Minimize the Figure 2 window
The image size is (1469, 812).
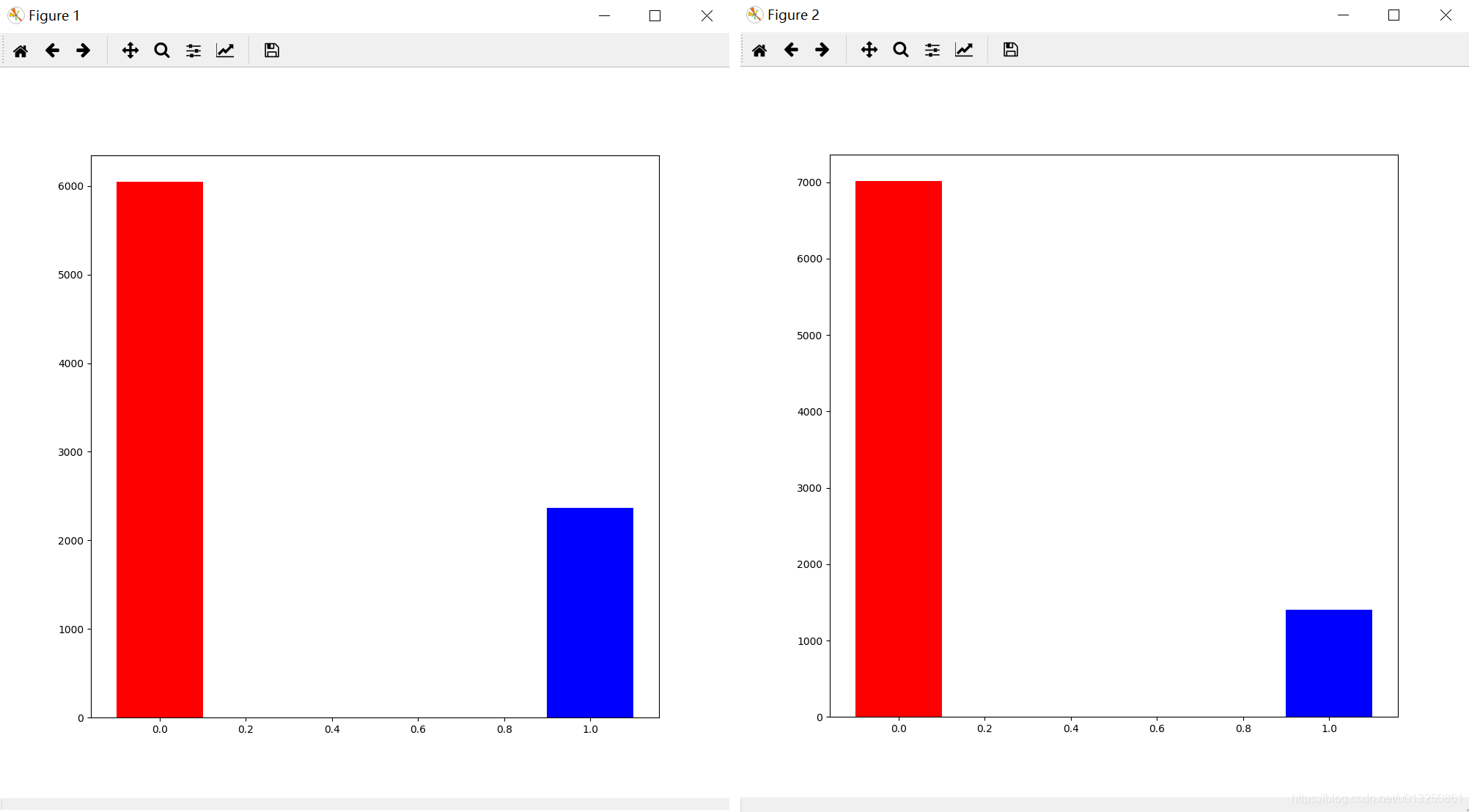[1343, 15]
